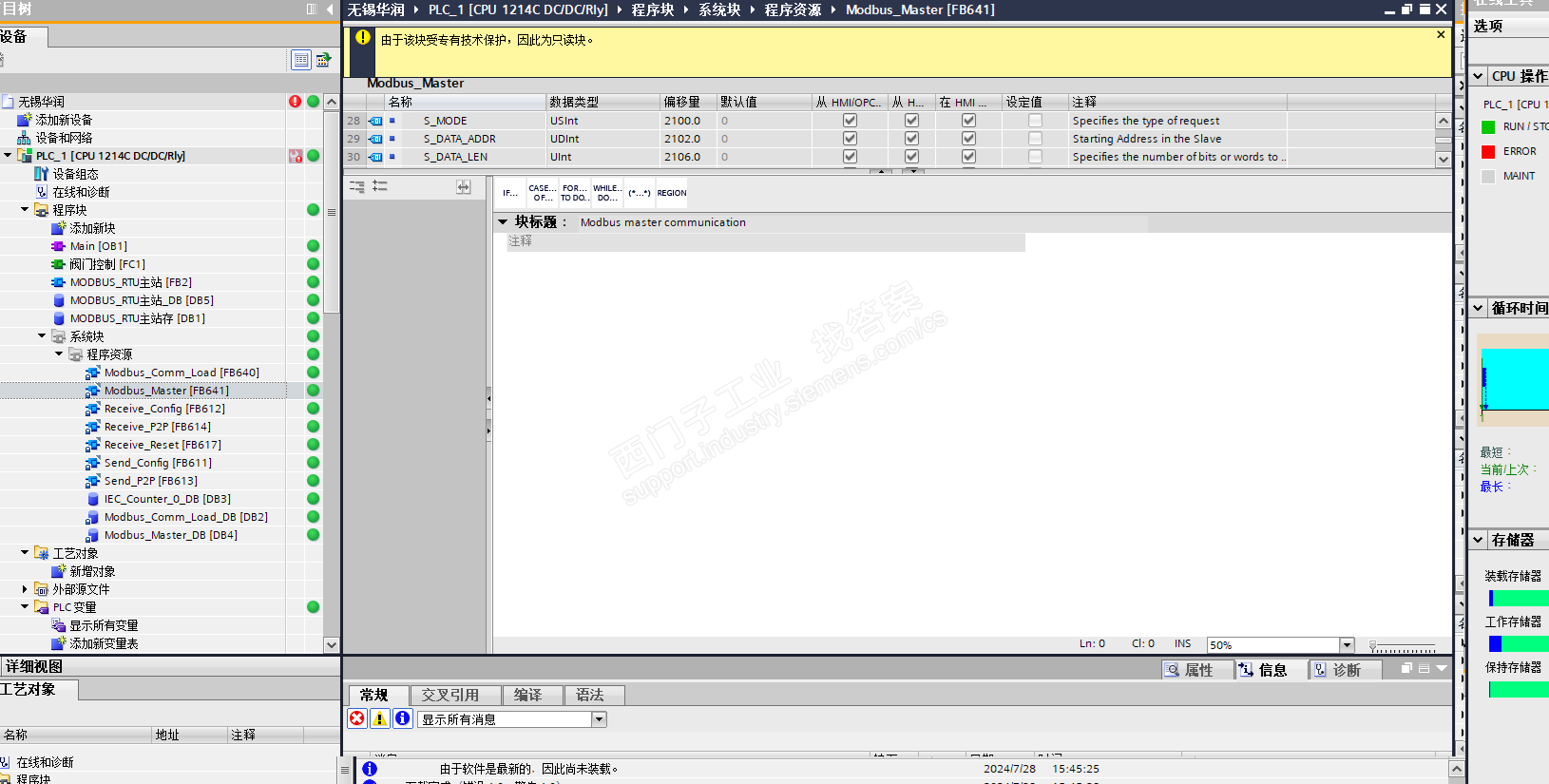Collapse the 程序资源 folder
This screenshot has height=784, width=1549.
(x=59, y=354)
